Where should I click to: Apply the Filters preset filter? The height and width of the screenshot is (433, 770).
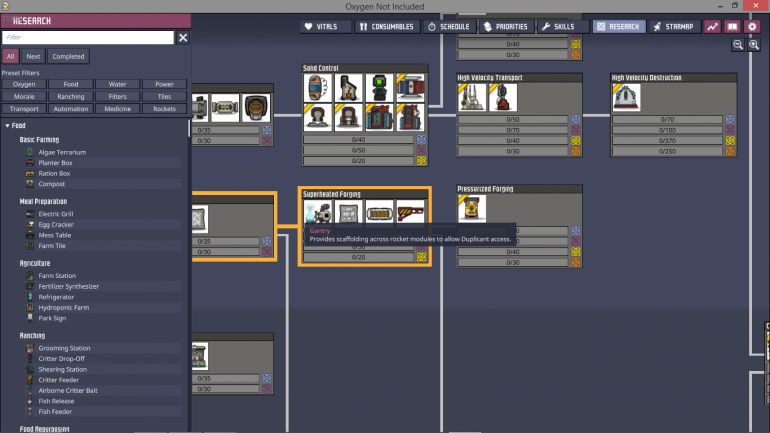click(117, 96)
